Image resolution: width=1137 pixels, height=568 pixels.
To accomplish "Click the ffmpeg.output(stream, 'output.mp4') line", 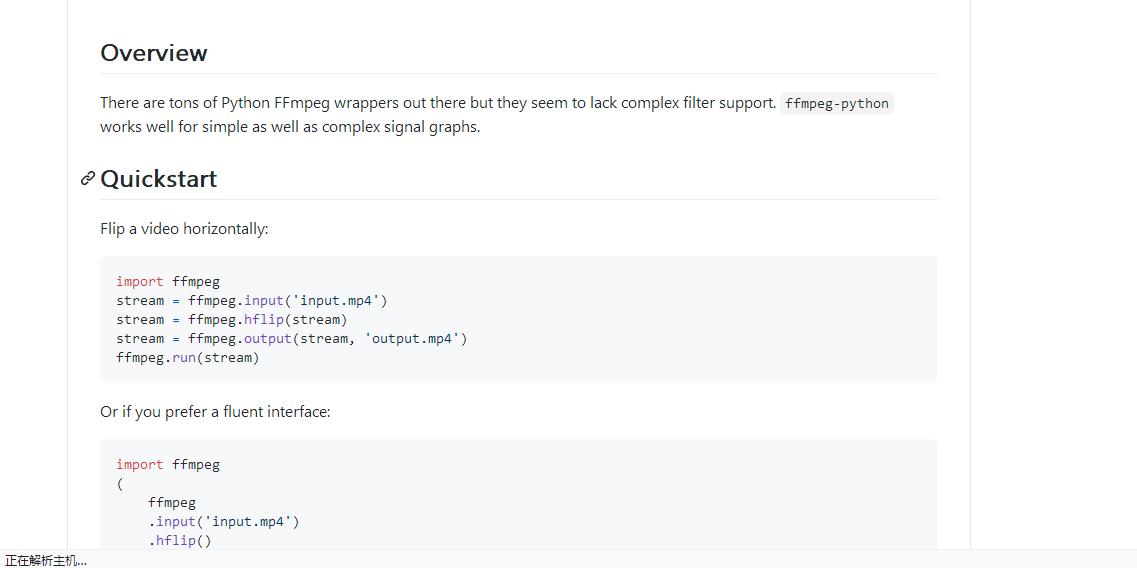I will (291, 339).
